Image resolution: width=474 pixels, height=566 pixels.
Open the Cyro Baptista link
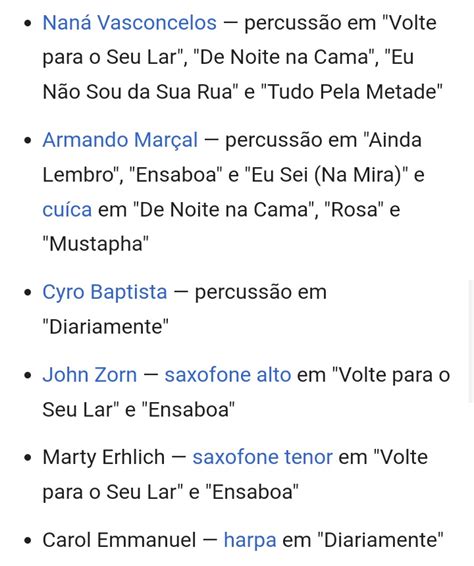pyautogui.click(x=105, y=292)
